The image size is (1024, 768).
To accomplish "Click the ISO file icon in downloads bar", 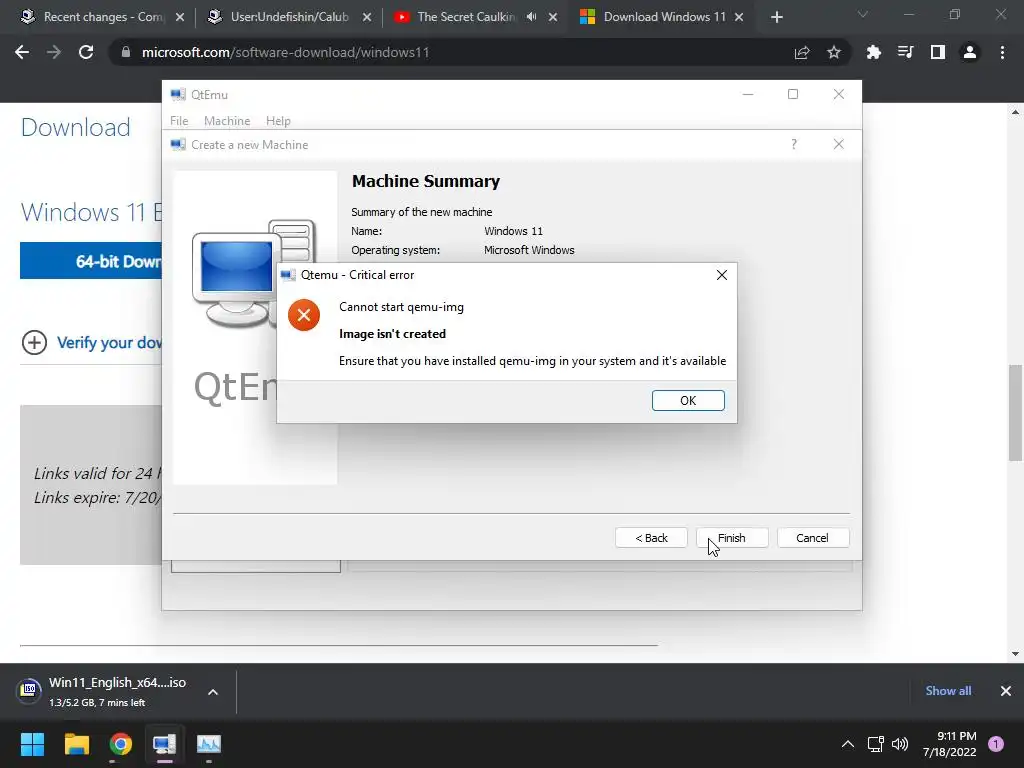I will pyautogui.click(x=29, y=690).
